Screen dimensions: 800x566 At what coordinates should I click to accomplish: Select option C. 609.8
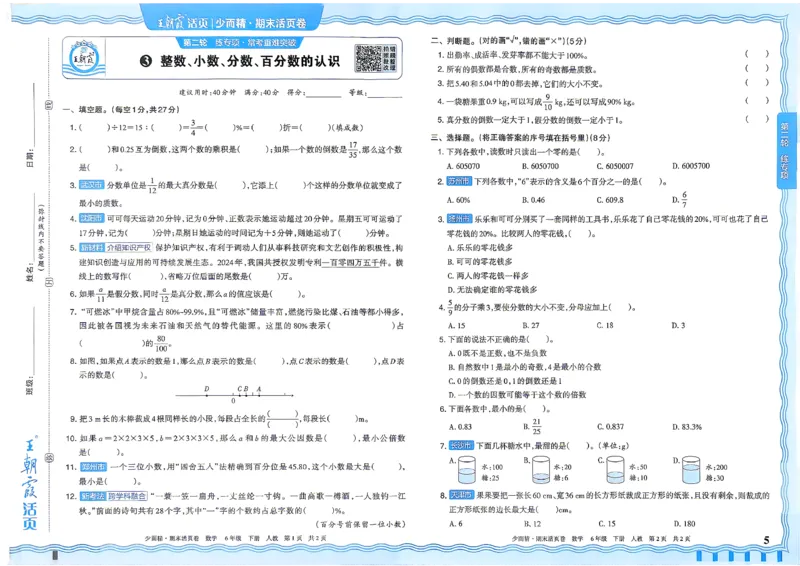click(x=610, y=200)
